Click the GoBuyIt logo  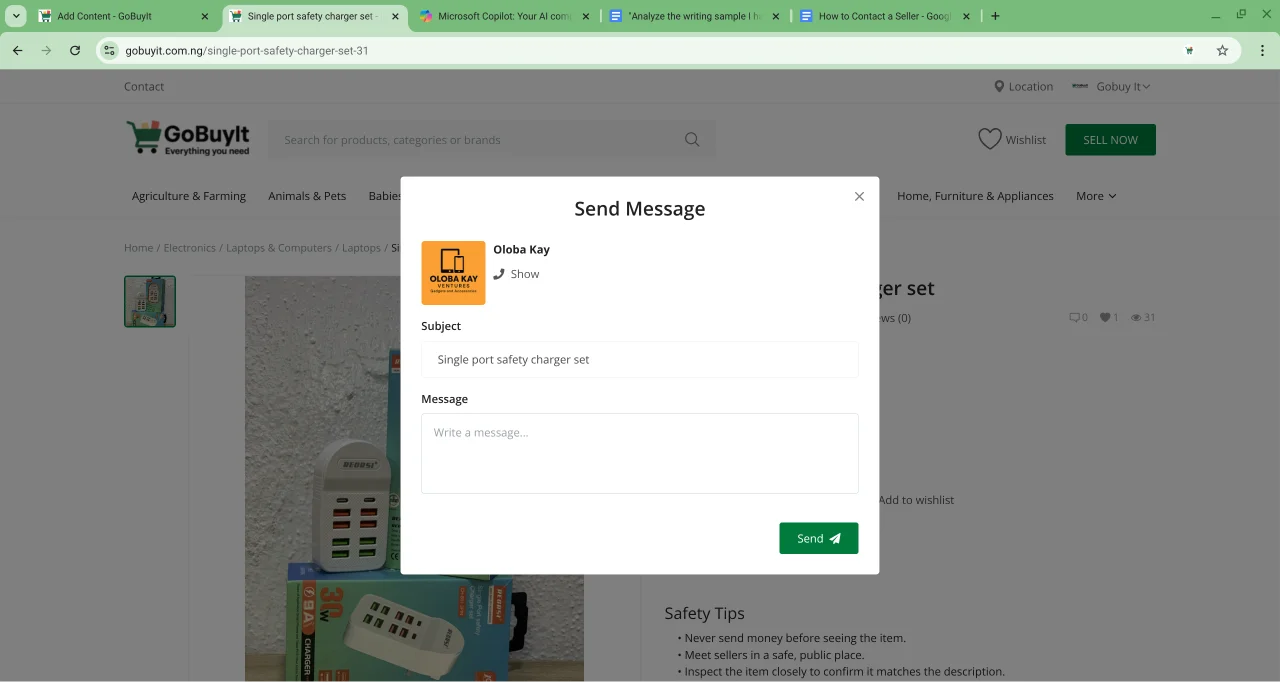coord(188,138)
